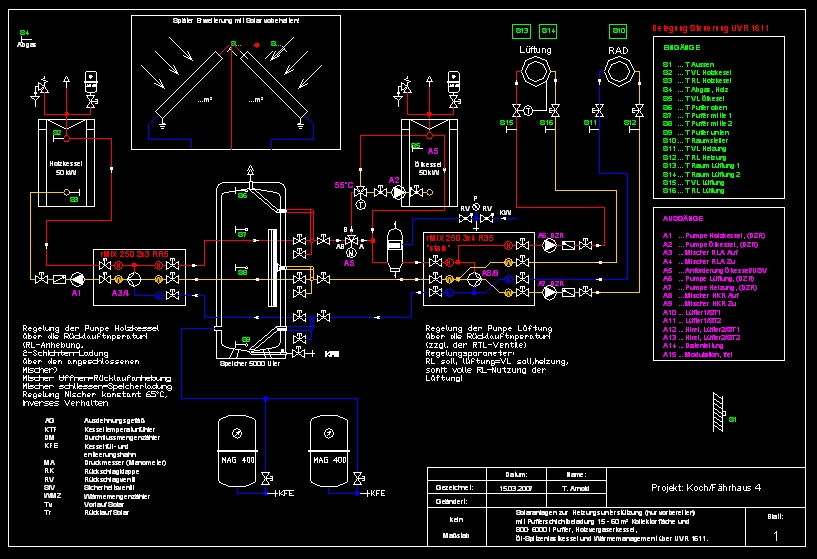Click the A1 Holzkessel pump symbol

click(77, 279)
